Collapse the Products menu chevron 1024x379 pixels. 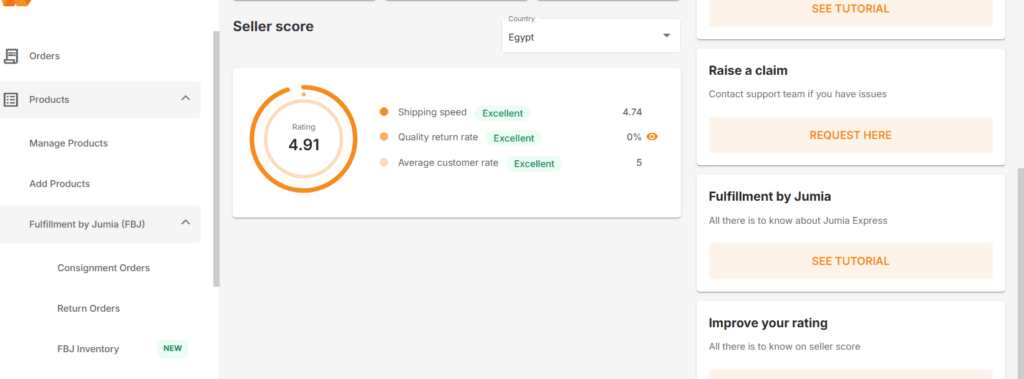185,98
